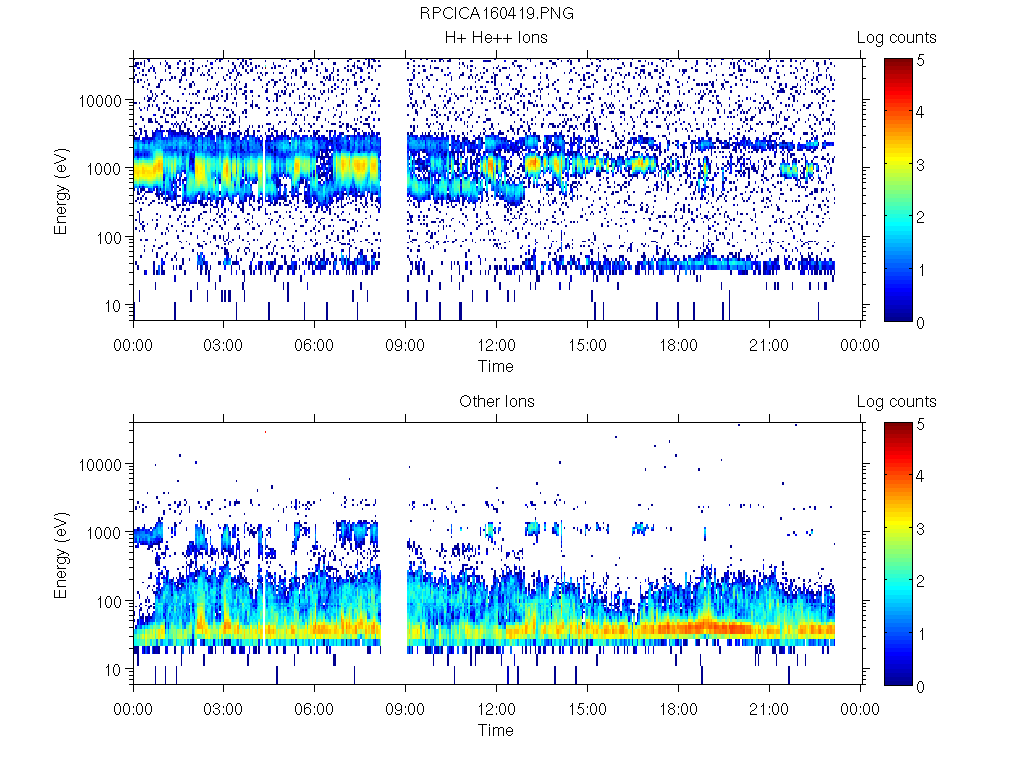Image resolution: width=1024 pixels, height=768 pixels.
Task: Click the 0 label on H+ He++ colorbar
Action: [920, 323]
